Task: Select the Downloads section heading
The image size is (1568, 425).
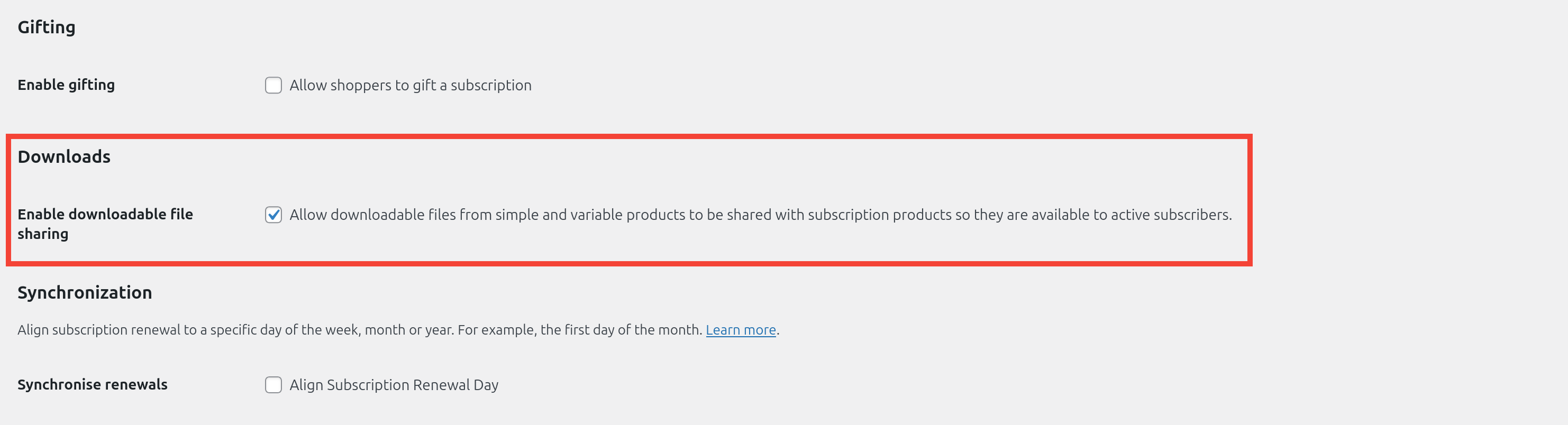Action: tap(64, 157)
